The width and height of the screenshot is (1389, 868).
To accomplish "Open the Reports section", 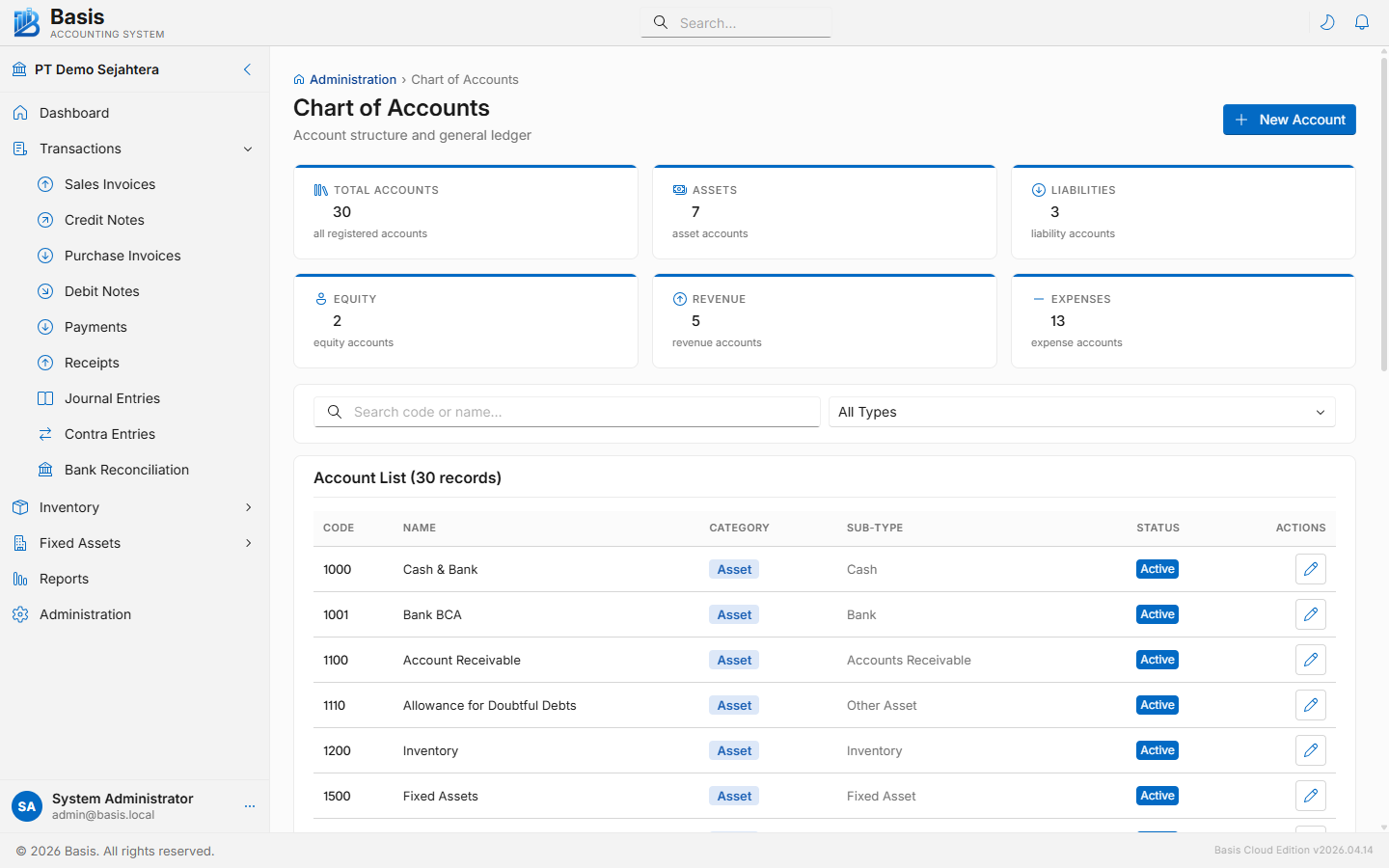I will click(65, 578).
